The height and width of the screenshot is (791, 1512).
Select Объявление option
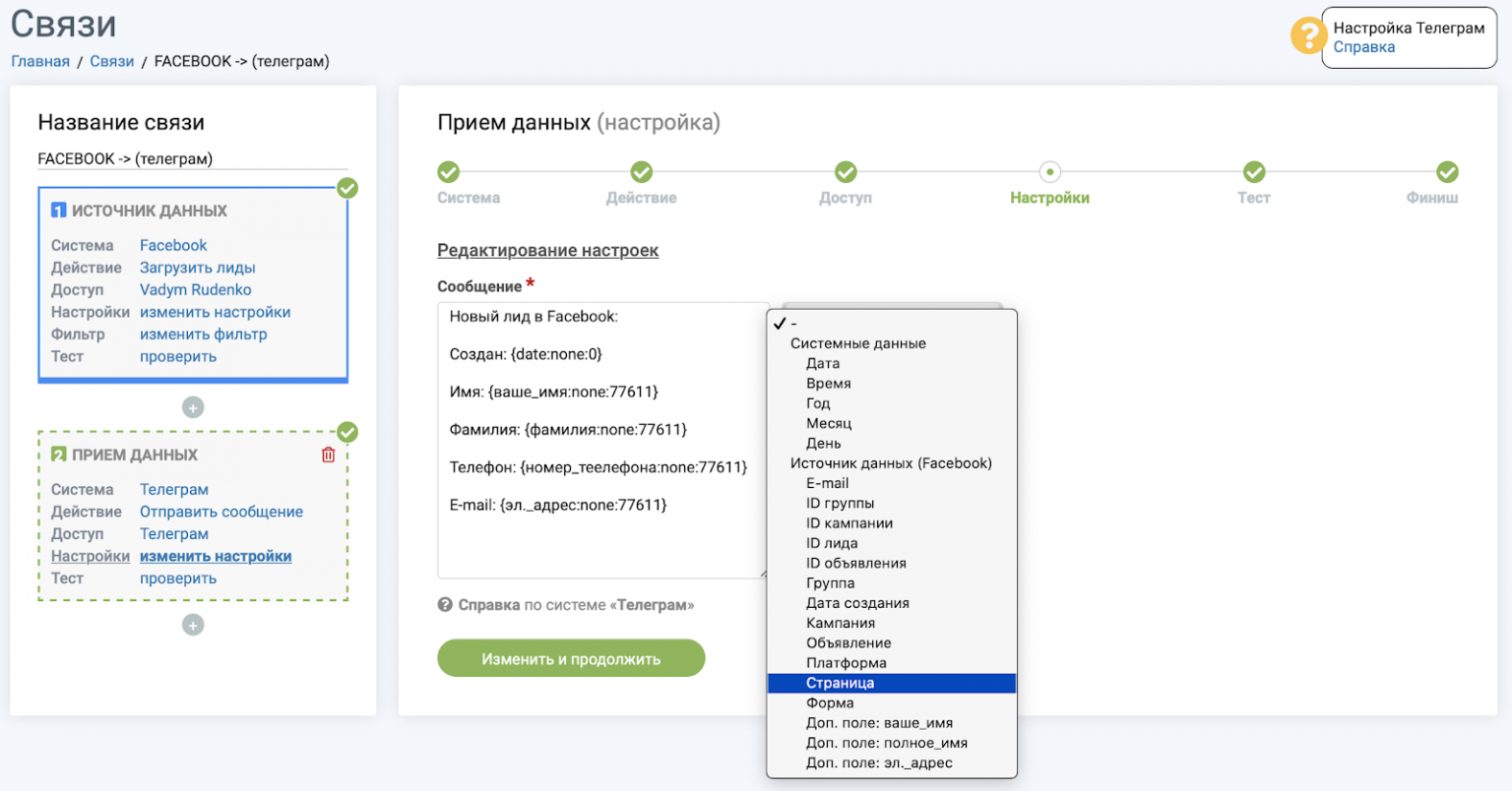click(x=892, y=642)
